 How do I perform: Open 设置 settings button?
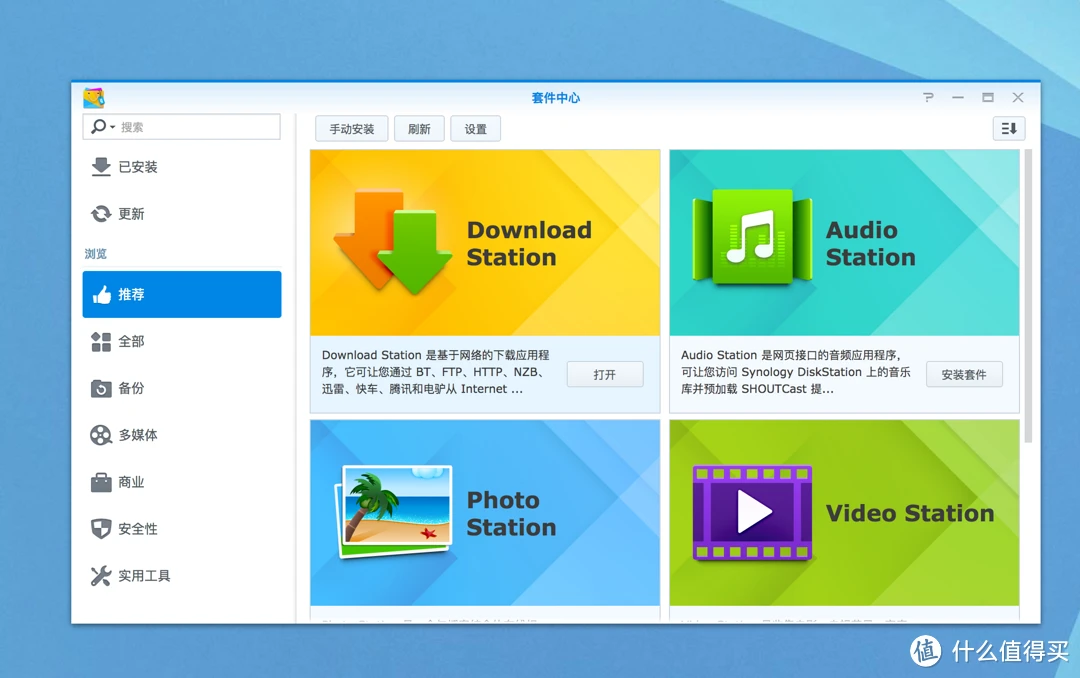[x=475, y=129]
